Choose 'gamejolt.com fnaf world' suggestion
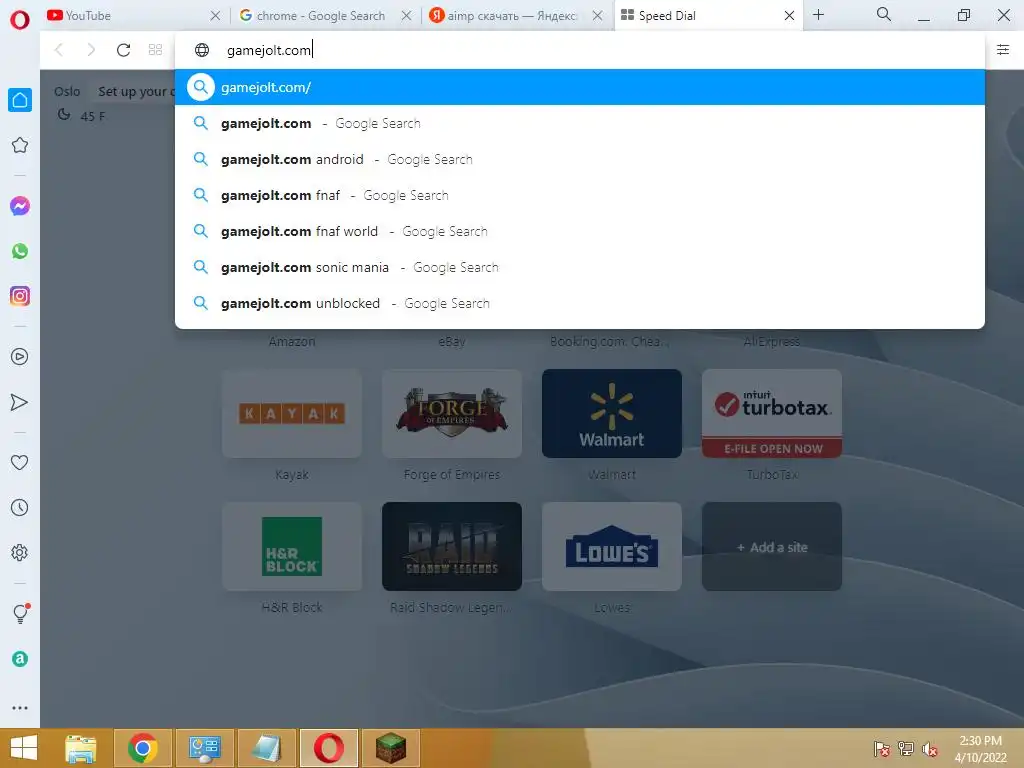 [x=579, y=231]
